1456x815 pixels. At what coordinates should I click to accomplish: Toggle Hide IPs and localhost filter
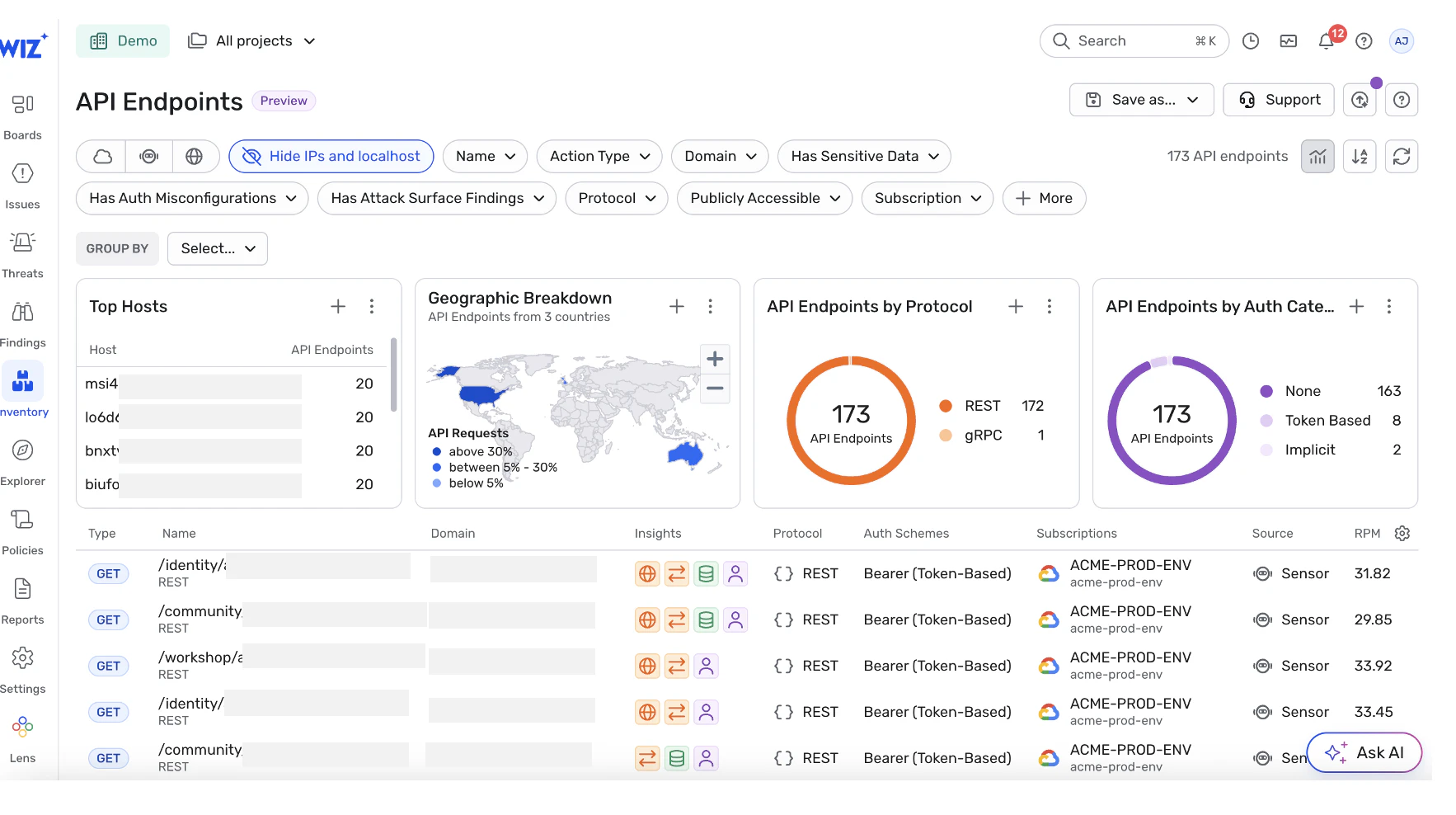pos(331,157)
